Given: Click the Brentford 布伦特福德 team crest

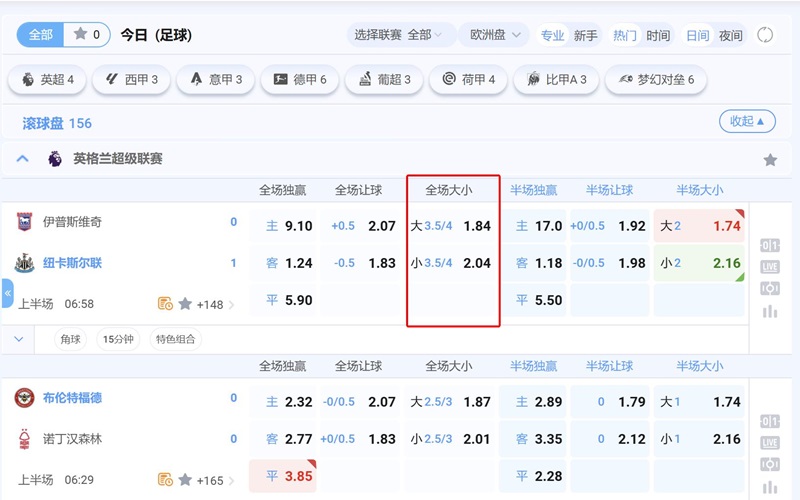Looking at the screenshot, I should (24, 397).
